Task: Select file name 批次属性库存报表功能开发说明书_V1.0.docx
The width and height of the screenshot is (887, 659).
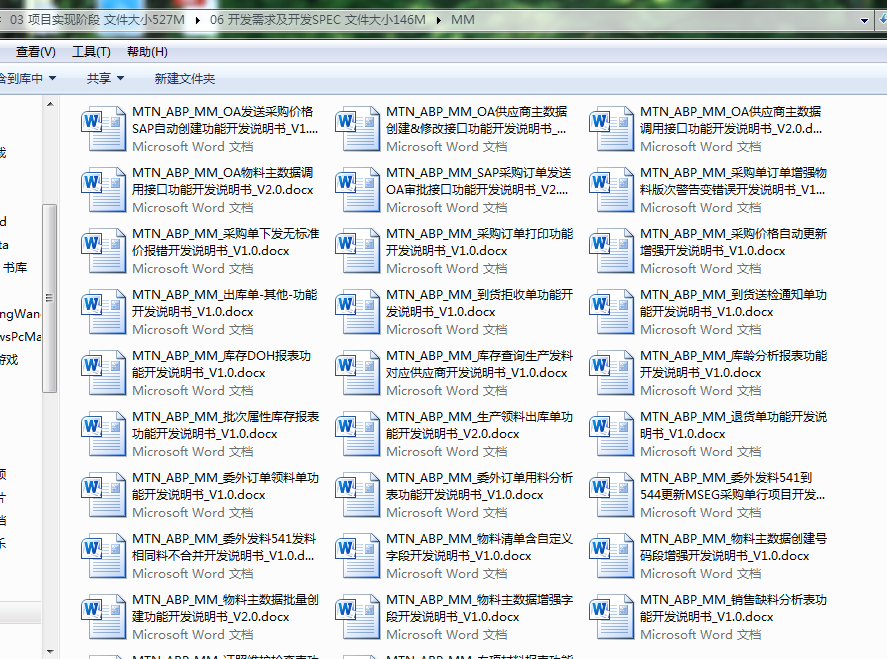Action: pyautogui.click(x=225, y=425)
